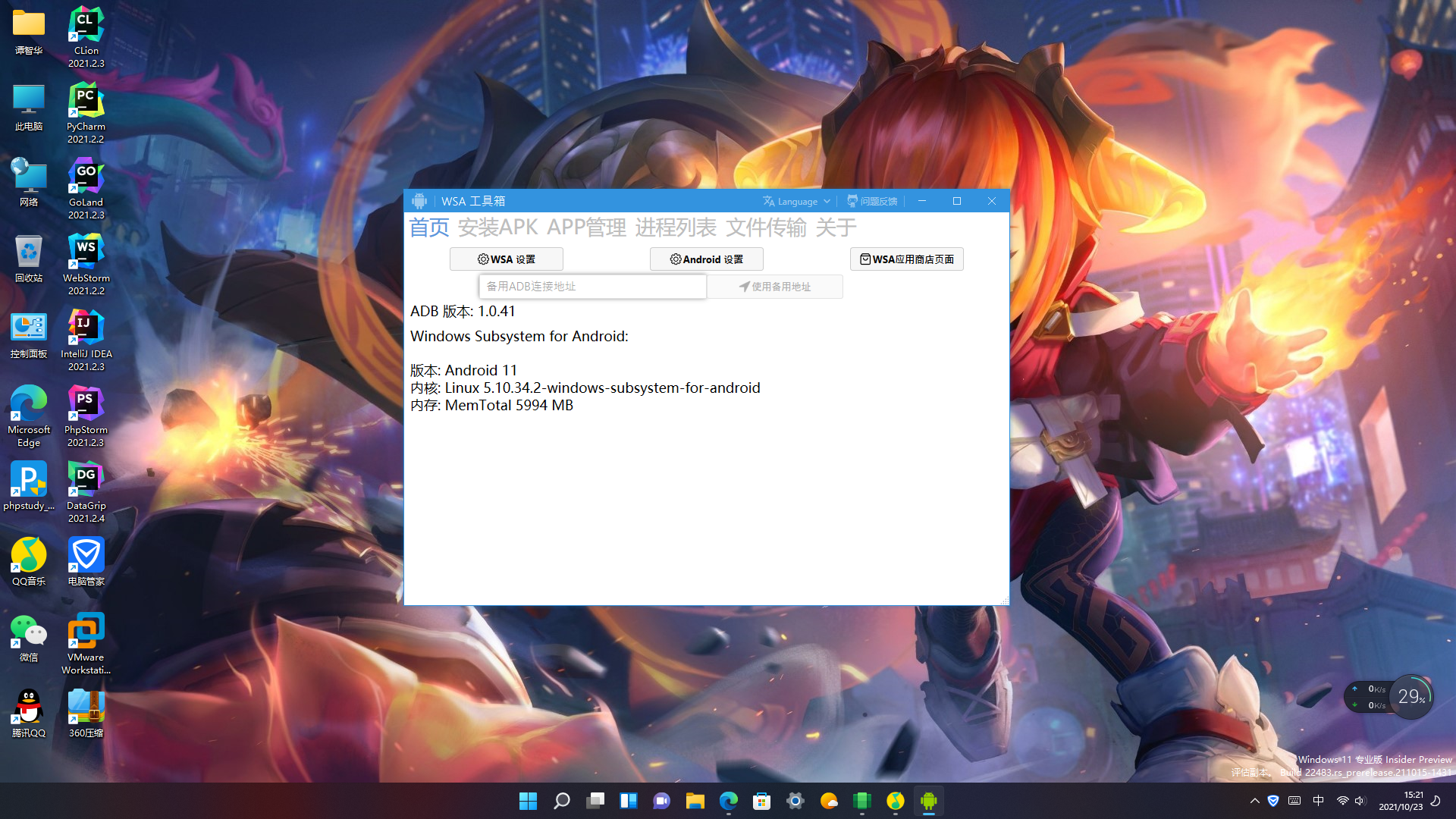
Task: Click the 问题反馈 GitHub feedback link
Action: [x=872, y=201]
